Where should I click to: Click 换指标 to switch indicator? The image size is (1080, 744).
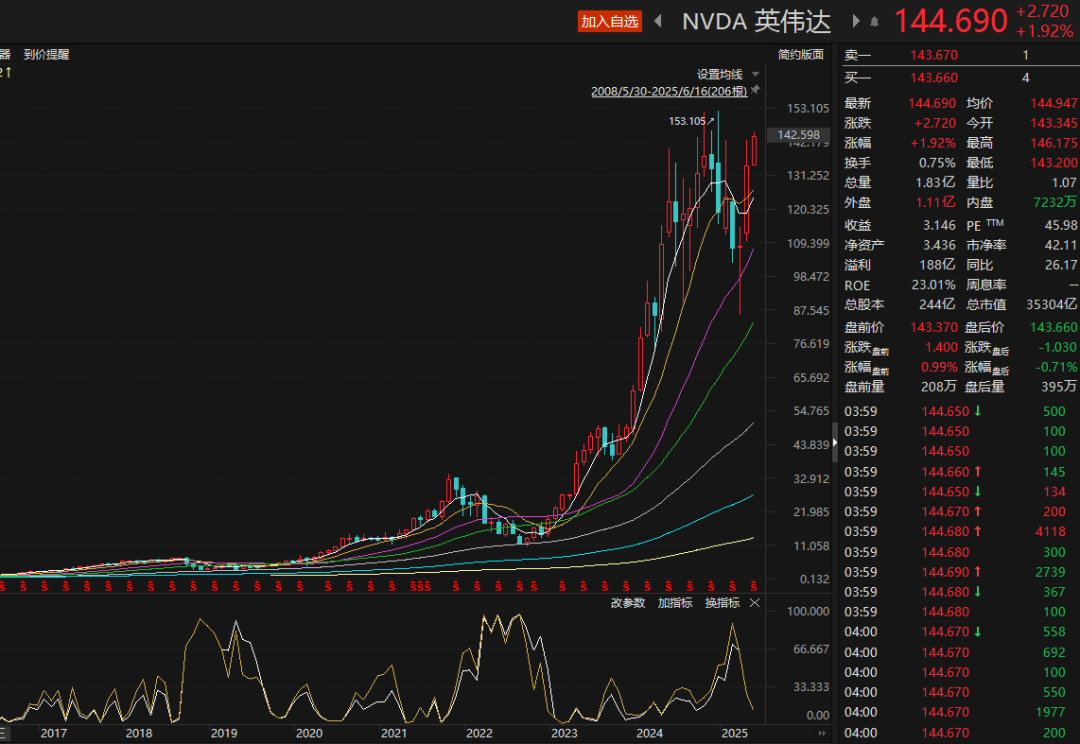pos(722,603)
